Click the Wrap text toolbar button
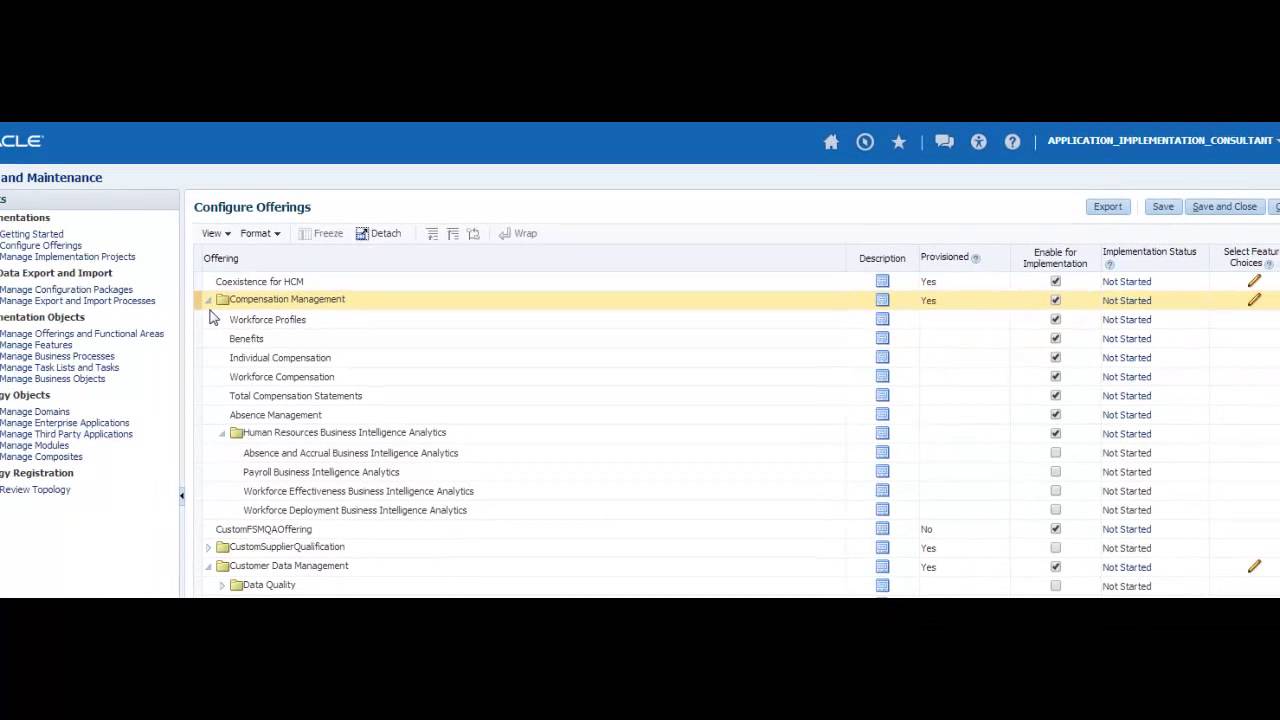 click(x=517, y=233)
